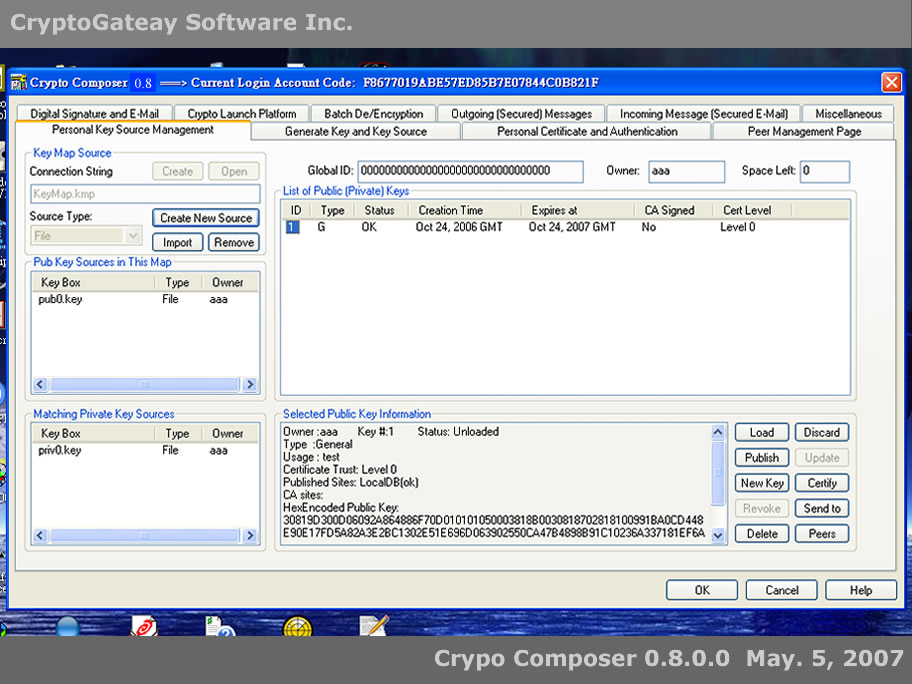Select the pub0.key row
The image size is (912, 684).
point(145,299)
